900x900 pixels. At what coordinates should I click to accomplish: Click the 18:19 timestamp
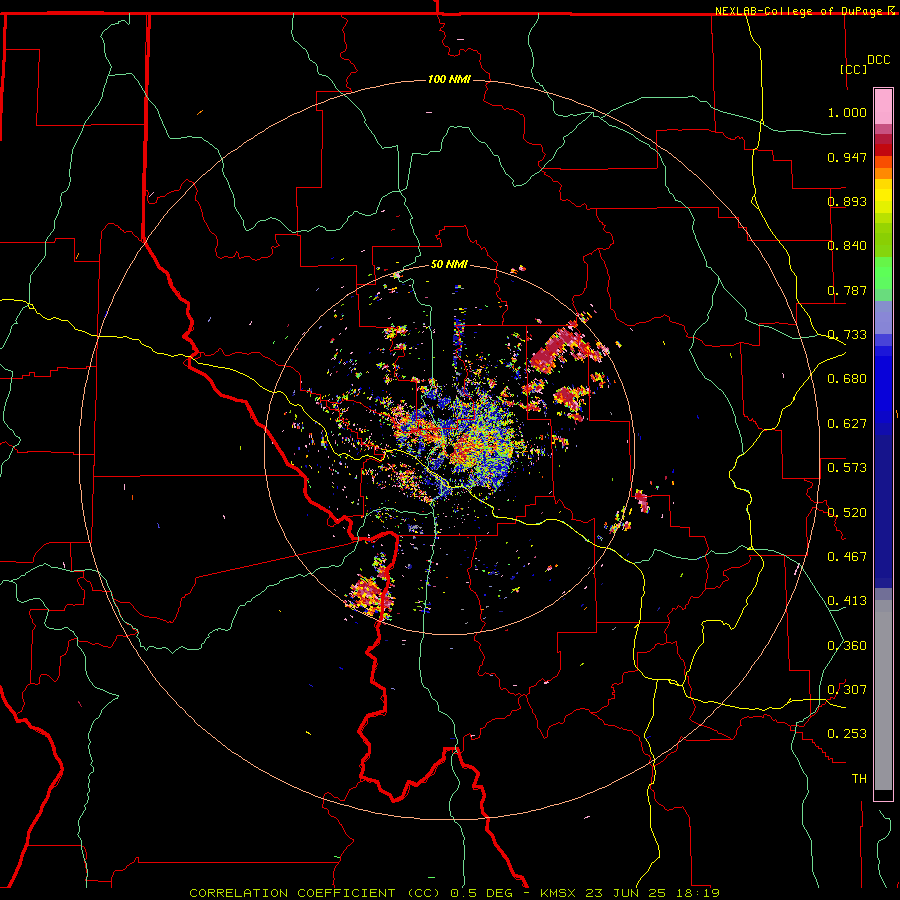pos(697,893)
